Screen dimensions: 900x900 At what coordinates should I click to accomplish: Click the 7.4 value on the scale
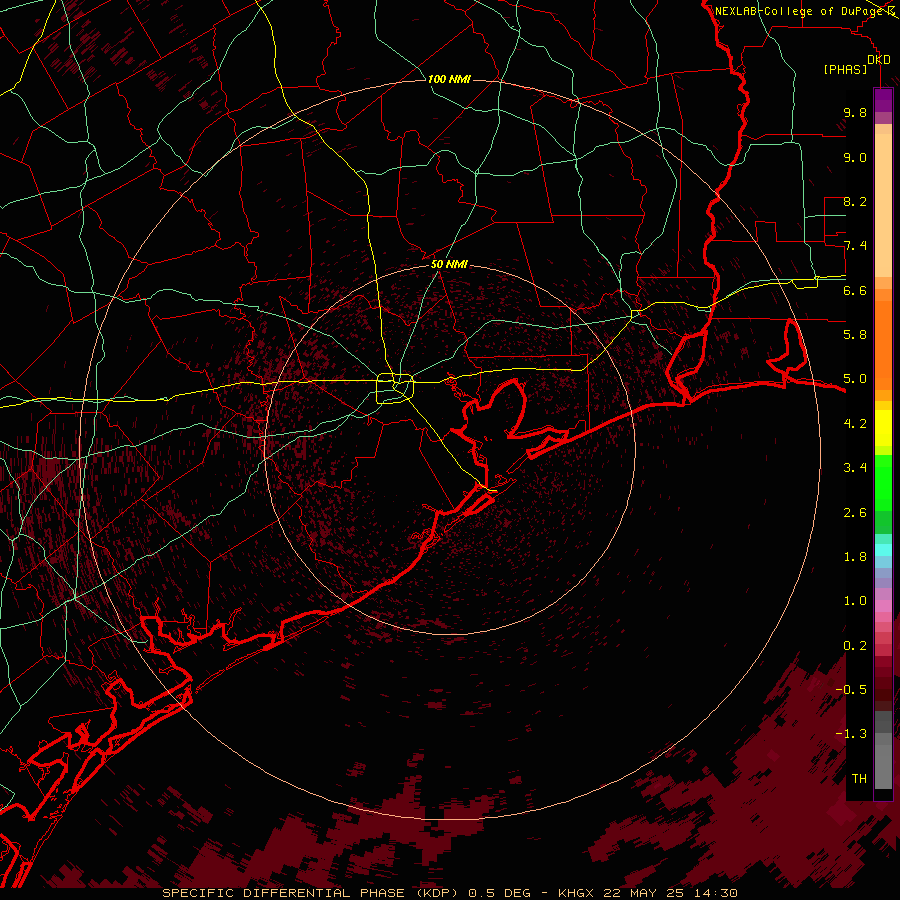click(855, 246)
